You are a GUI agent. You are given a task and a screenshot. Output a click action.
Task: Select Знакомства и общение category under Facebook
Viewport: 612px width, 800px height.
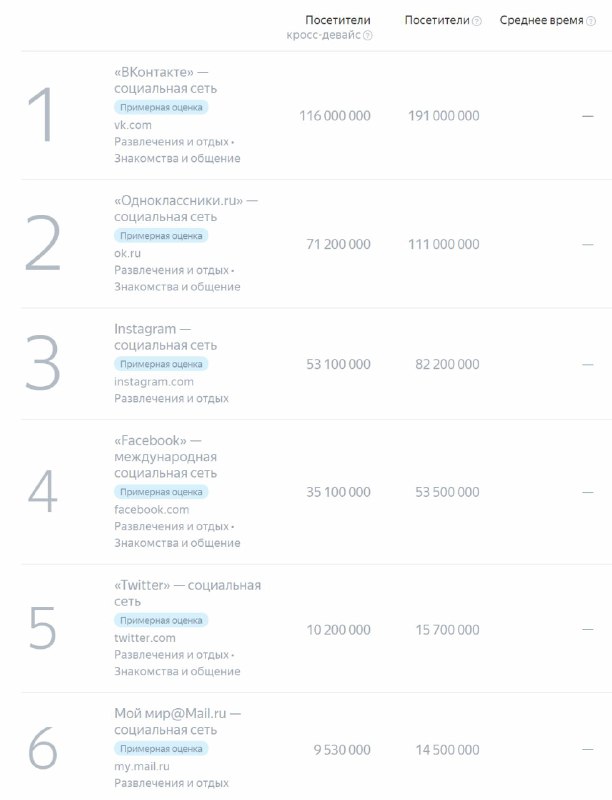177,543
